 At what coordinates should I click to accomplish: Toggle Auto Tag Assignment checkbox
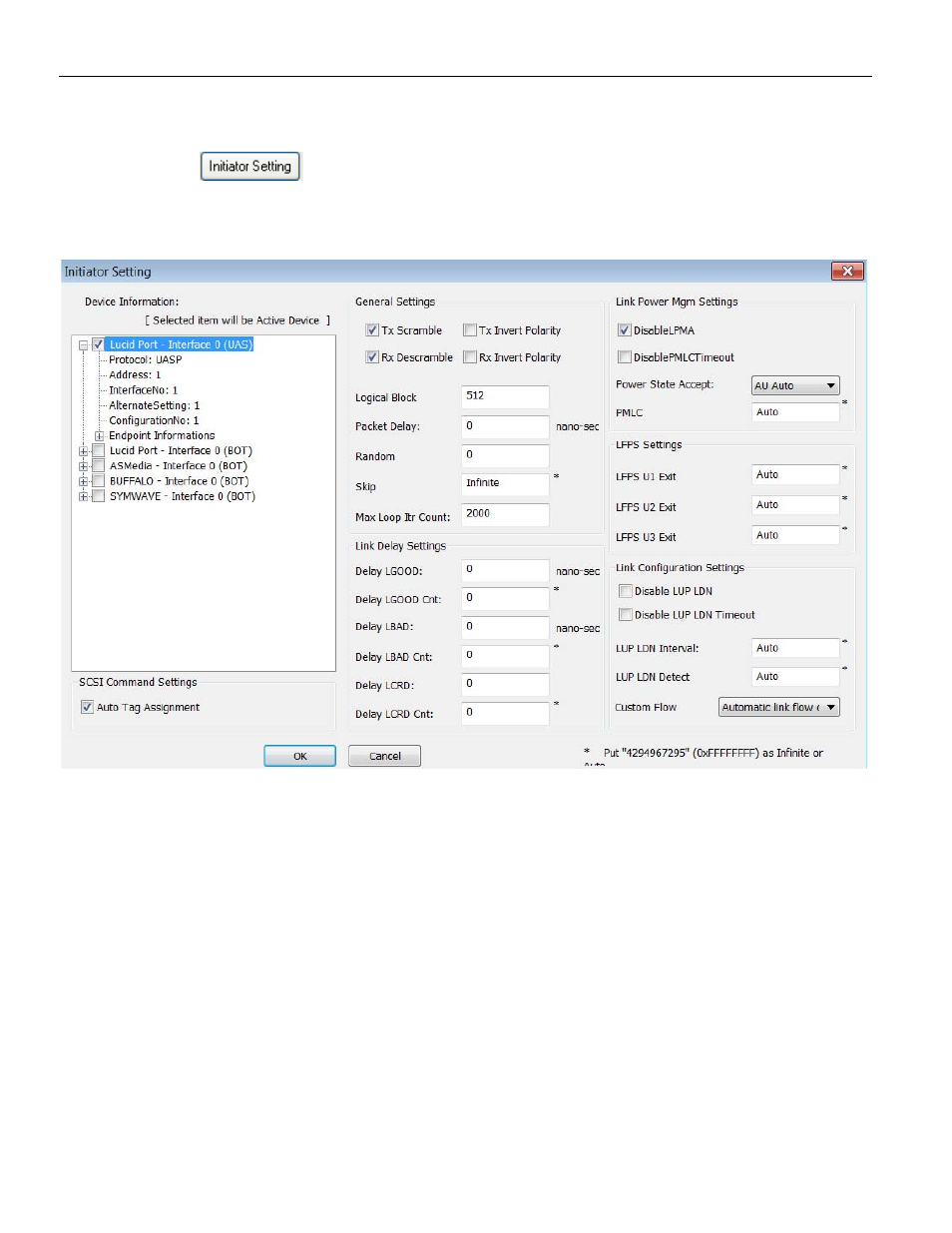(87, 707)
